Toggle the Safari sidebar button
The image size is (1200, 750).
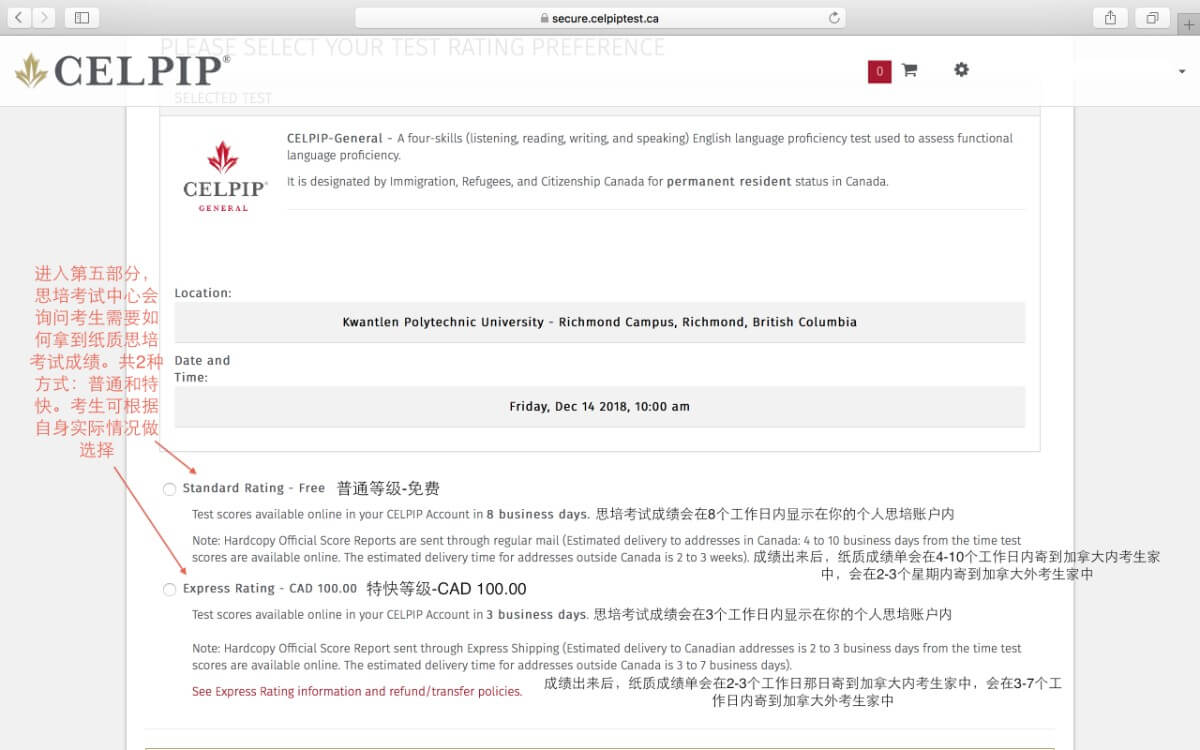click(x=82, y=18)
